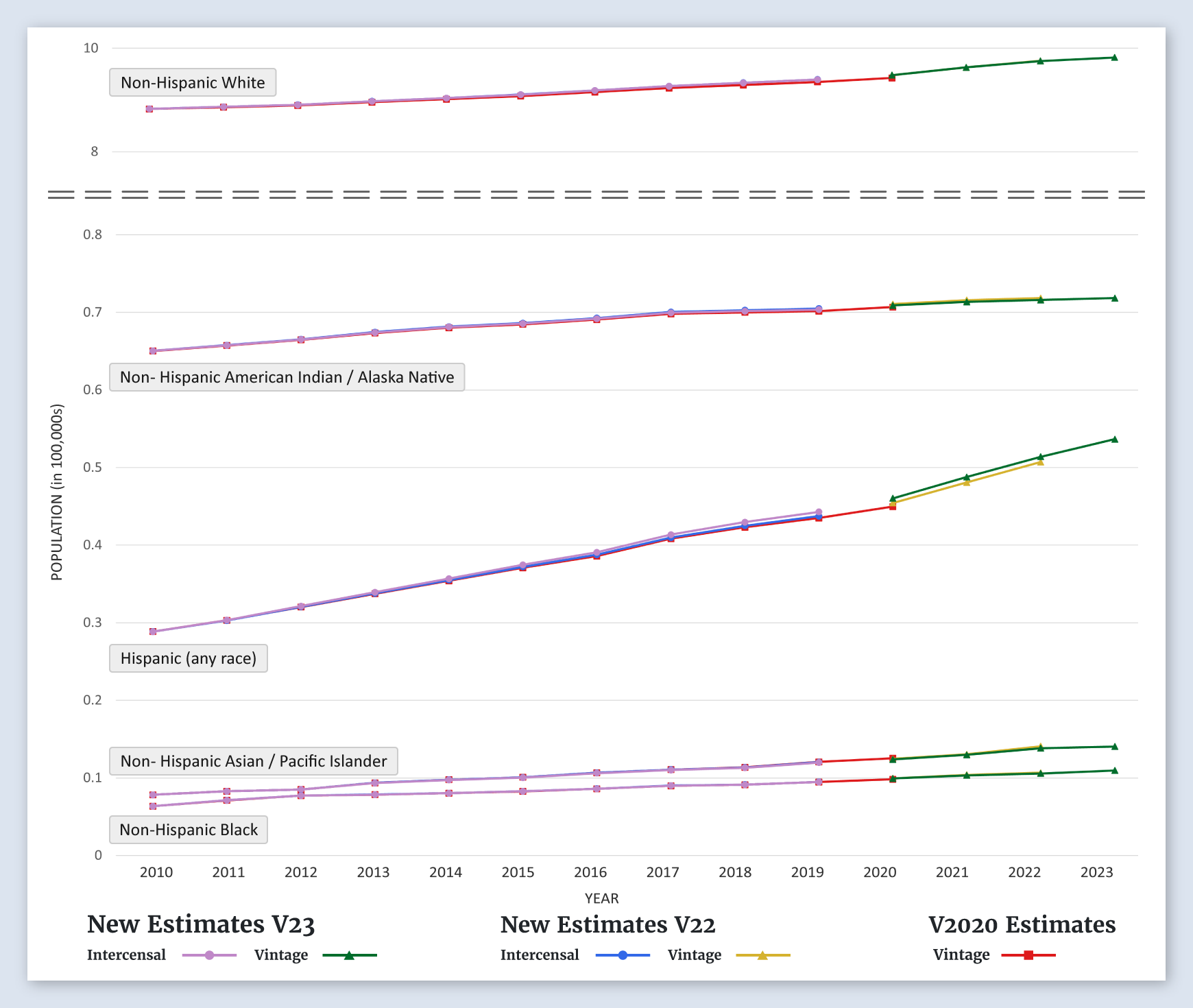Image resolution: width=1193 pixels, height=1008 pixels.
Task: Click the 2019 purple Hispanic intercensal point
Action: pos(818,512)
